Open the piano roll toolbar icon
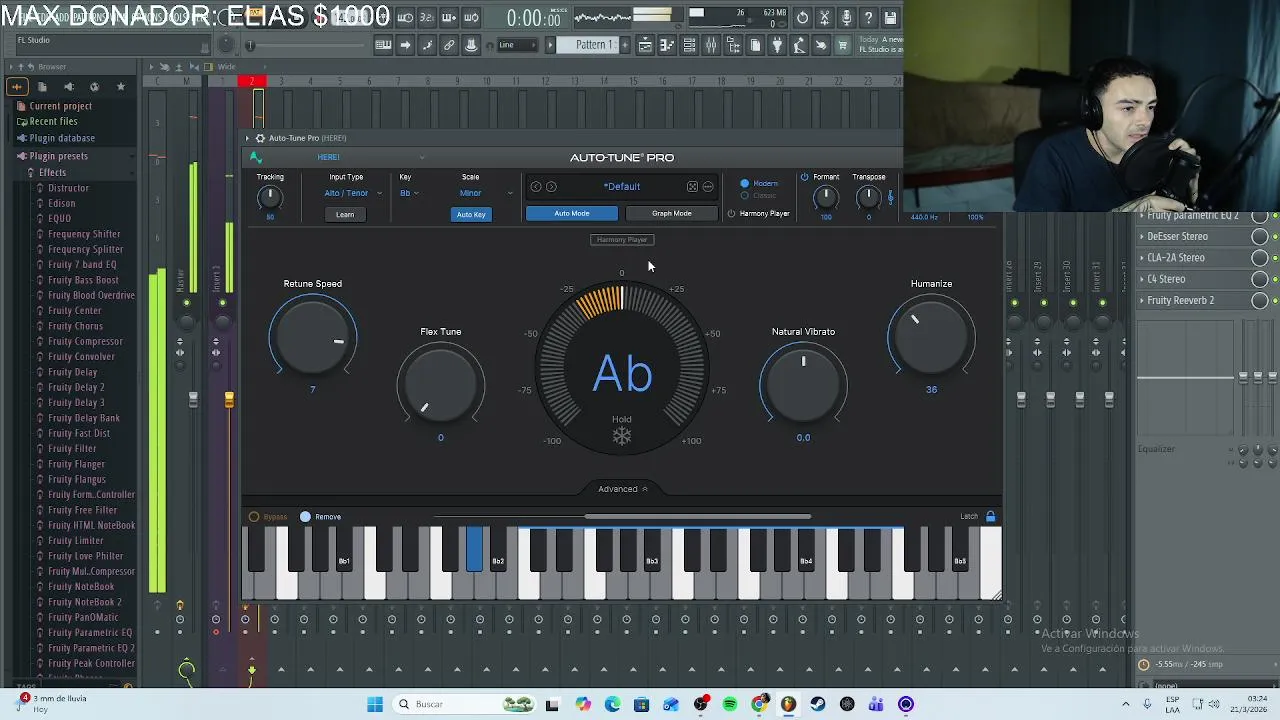 pyautogui.click(x=667, y=45)
